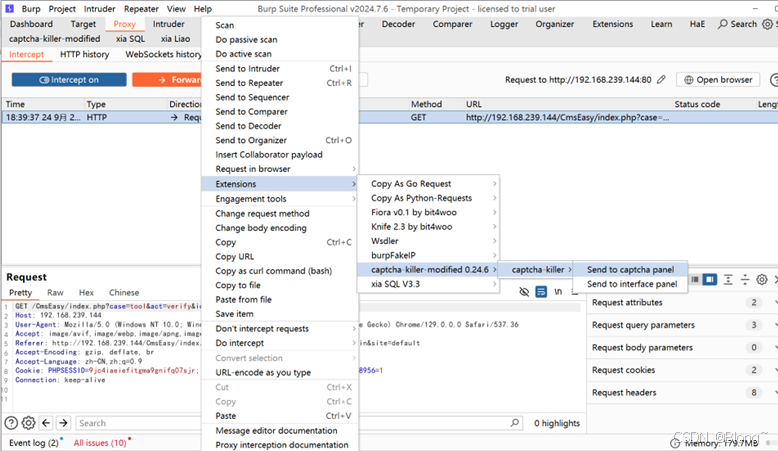Switch to Raw request view tab
Image resolution: width=778 pixels, height=451 pixels.
55,293
